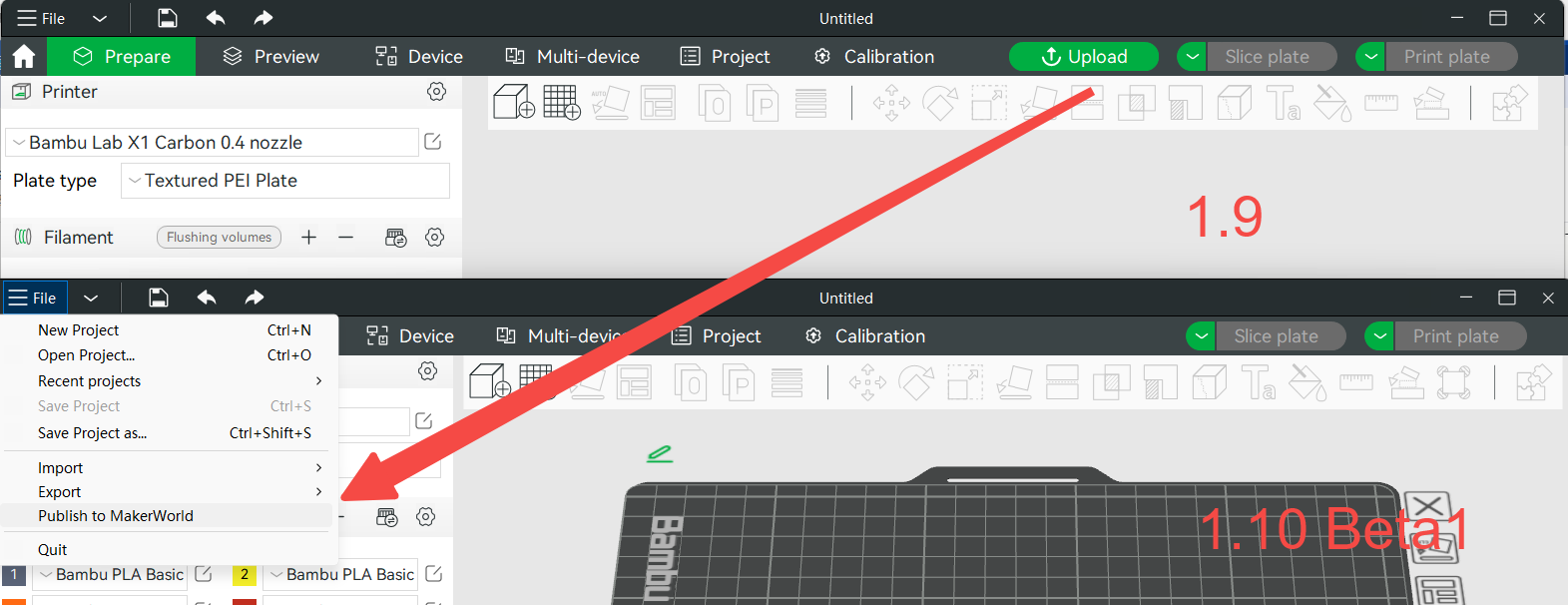Image resolution: width=1568 pixels, height=605 pixels.
Task: Click Slice plate button in upper window
Action: click(x=1272, y=57)
